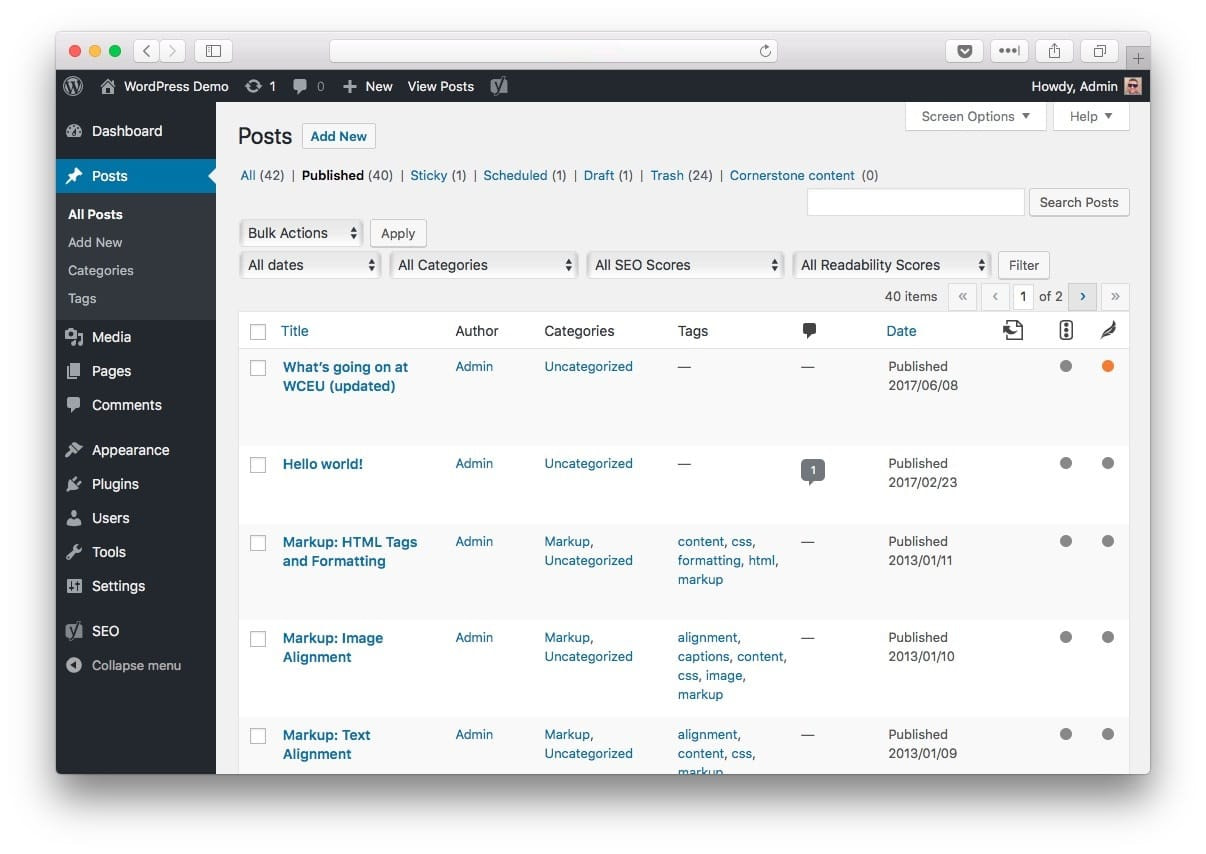This screenshot has width=1206, height=854.
Task: Jump to last page of posts
Action: [1115, 296]
